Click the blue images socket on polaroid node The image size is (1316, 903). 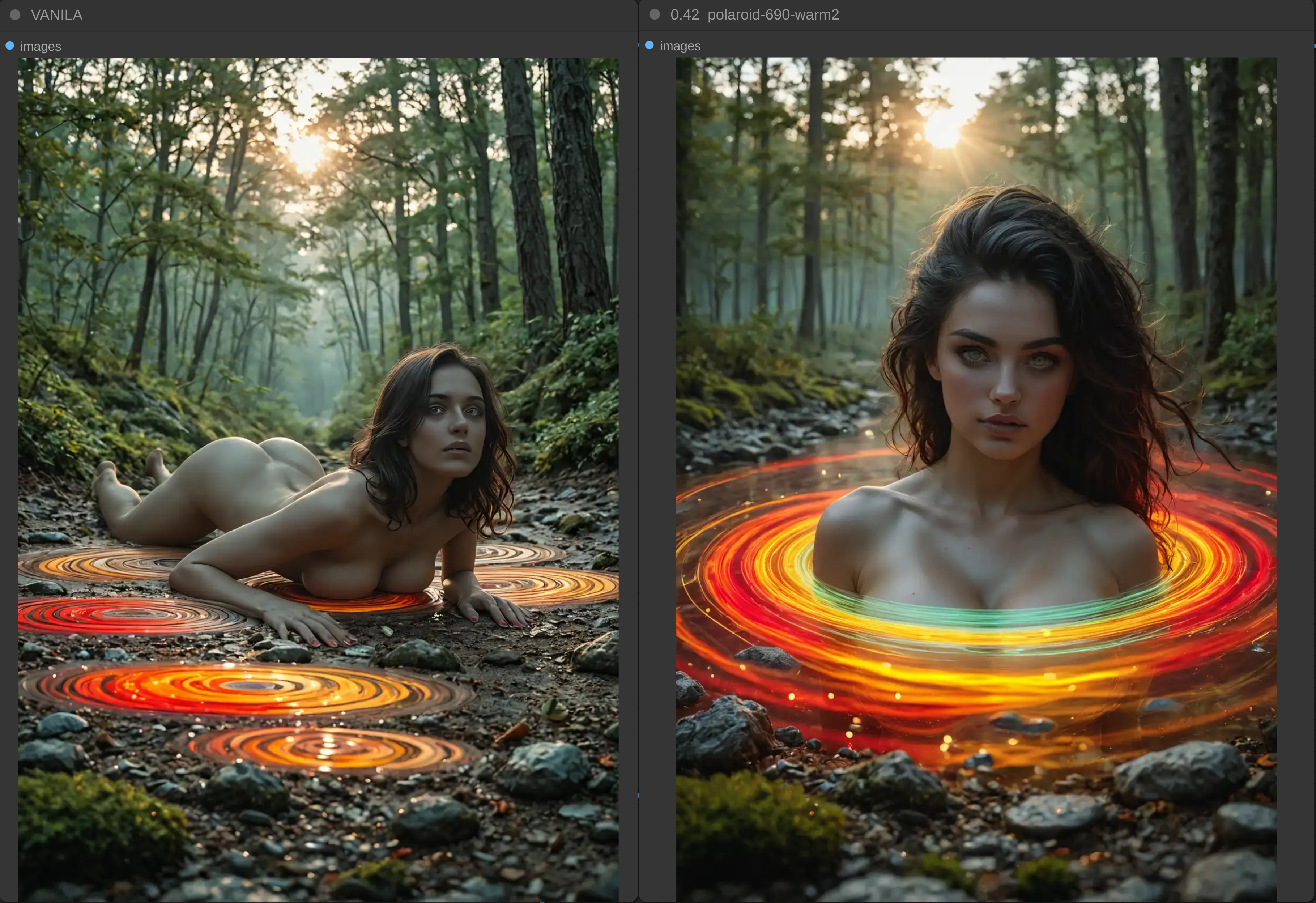[x=650, y=45]
